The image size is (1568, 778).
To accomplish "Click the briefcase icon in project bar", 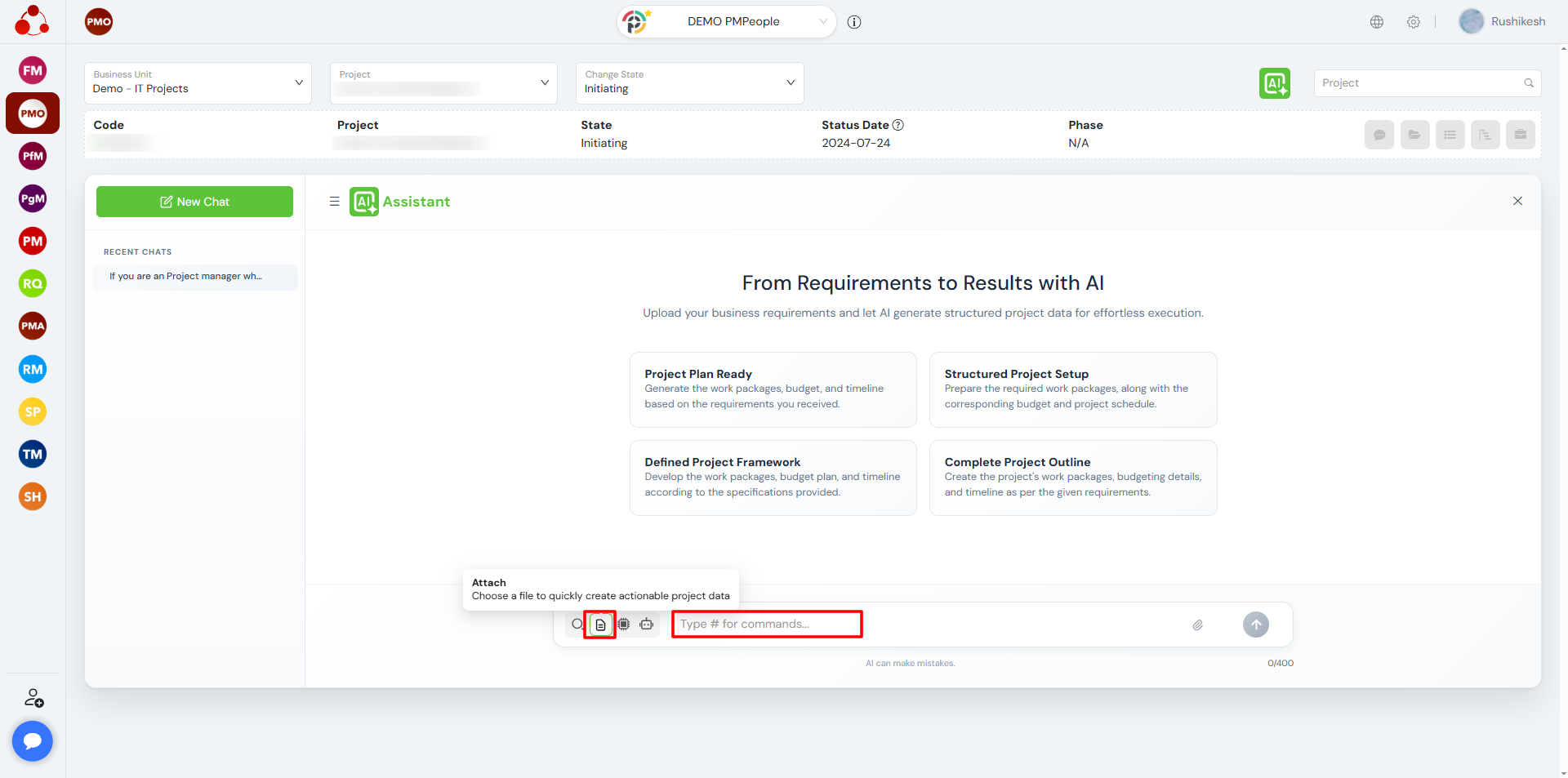I will click(1520, 135).
